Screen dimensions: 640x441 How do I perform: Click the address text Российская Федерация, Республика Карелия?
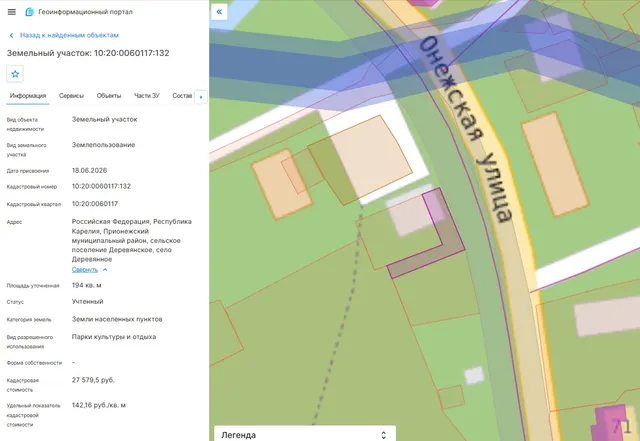point(131,226)
